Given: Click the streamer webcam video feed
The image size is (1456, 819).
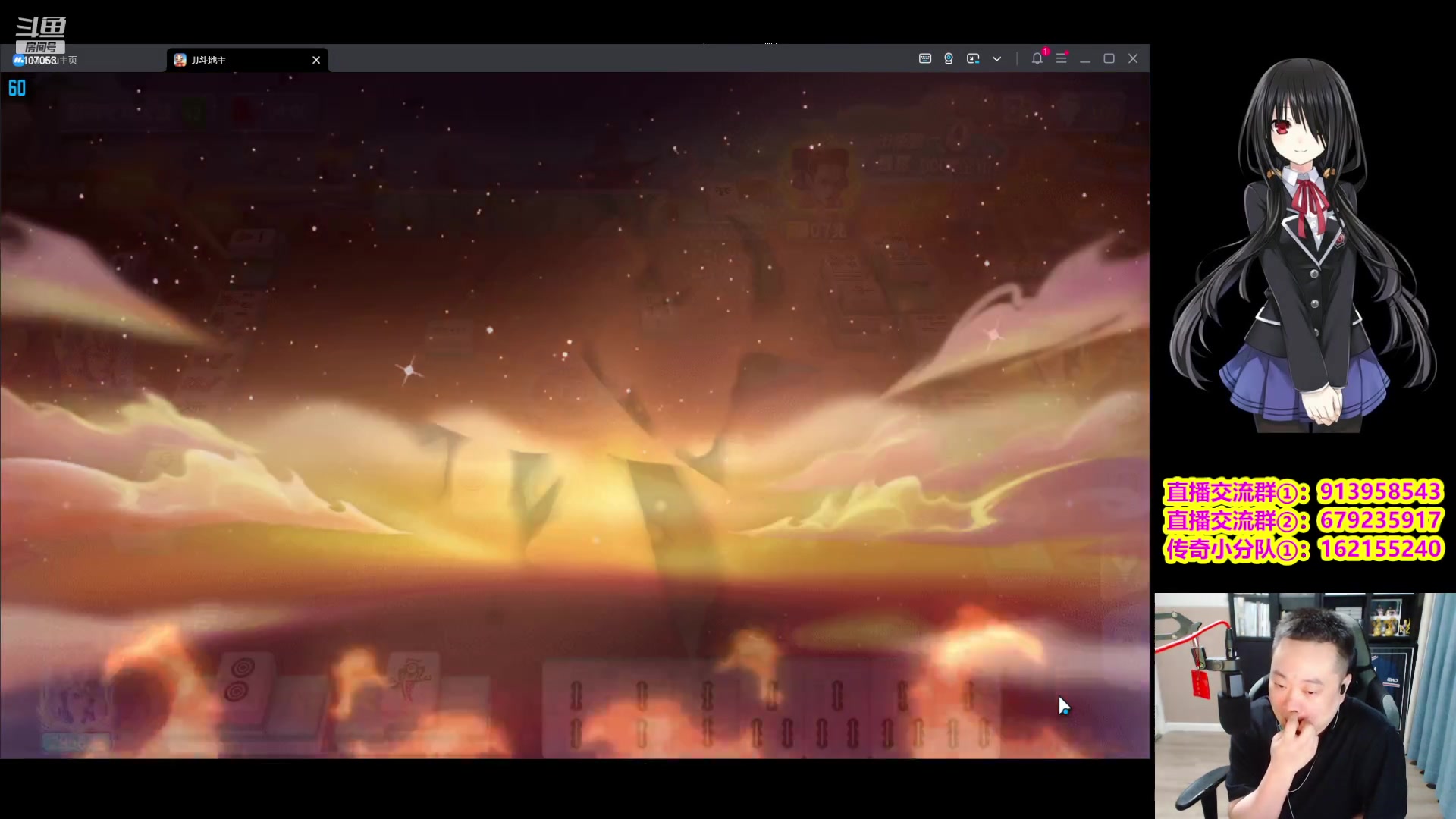Looking at the screenshot, I should tap(1305, 706).
